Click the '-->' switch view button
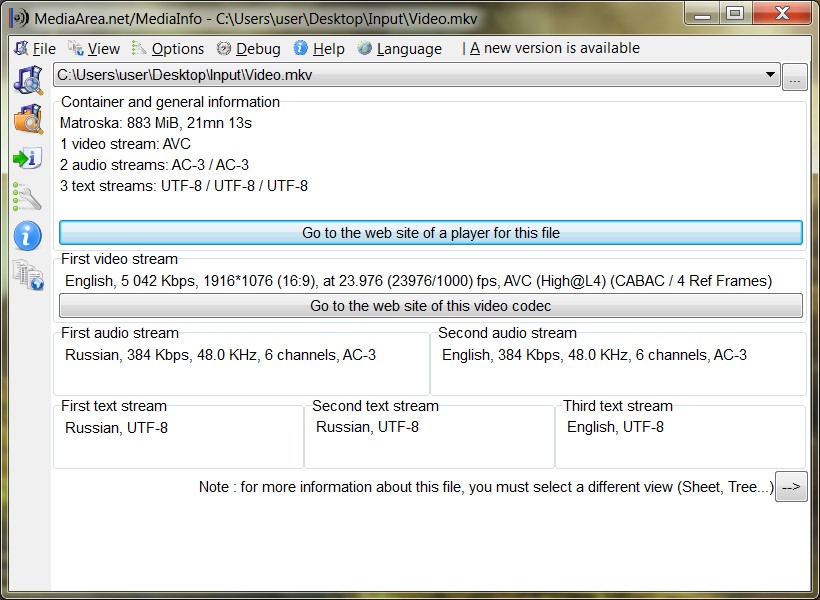 click(791, 486)
